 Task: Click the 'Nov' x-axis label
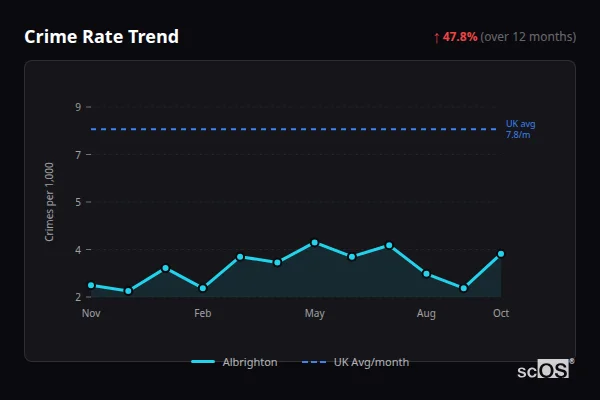click(x=91, y=313)
